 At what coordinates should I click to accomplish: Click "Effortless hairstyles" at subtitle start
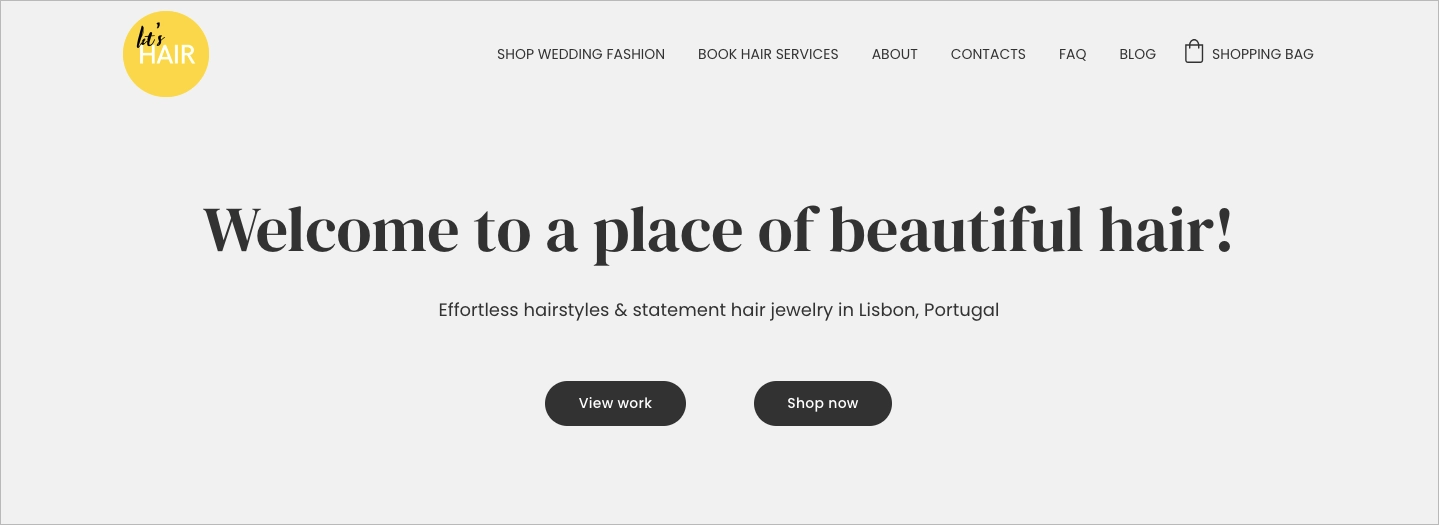point(523,310)
